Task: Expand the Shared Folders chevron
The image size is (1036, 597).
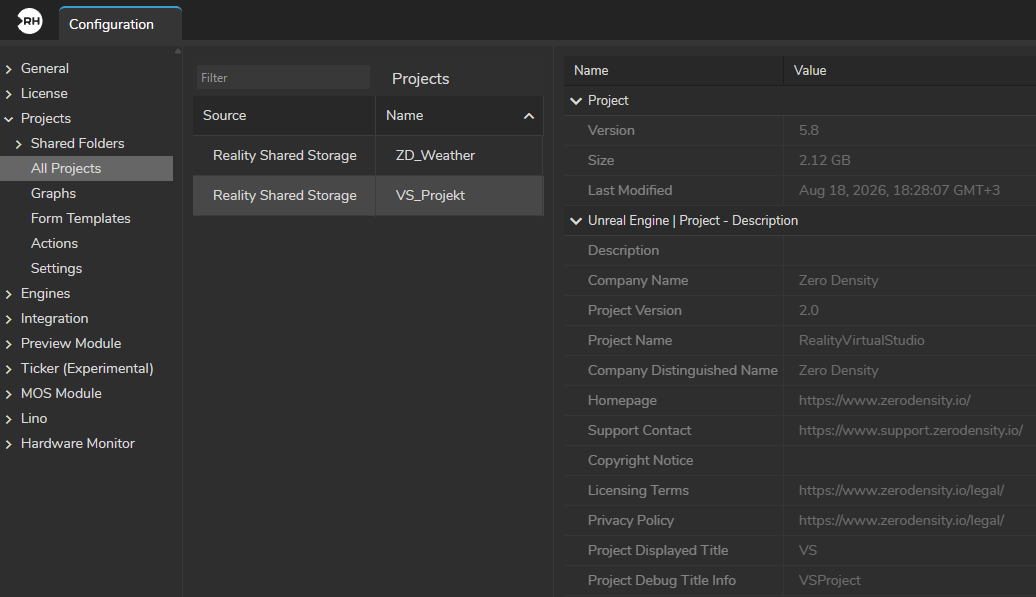Action: [18, 144]
